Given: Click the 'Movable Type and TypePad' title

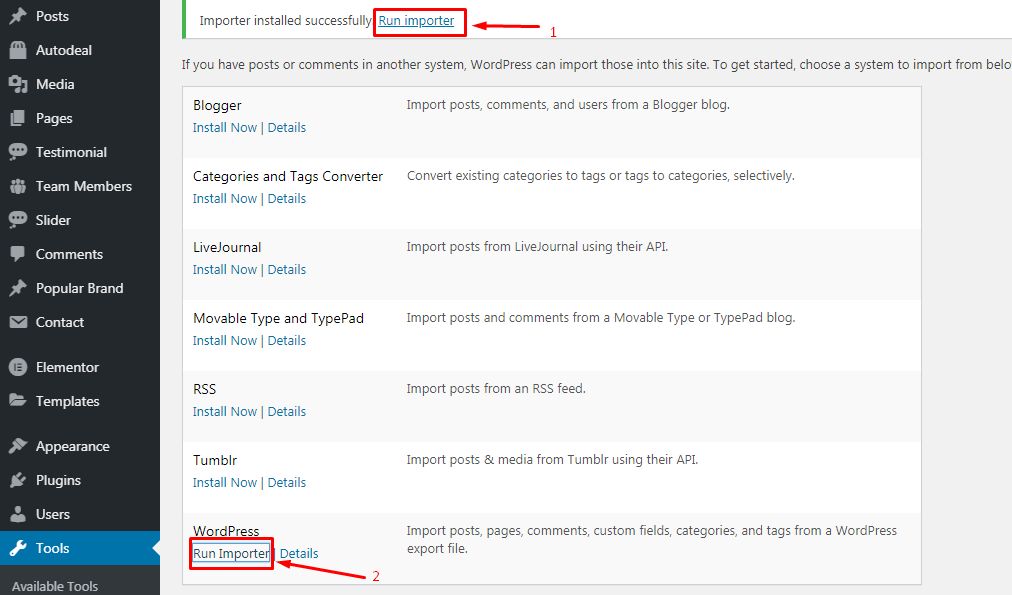Looking at the screenshot, I should [x=278, y=318].
